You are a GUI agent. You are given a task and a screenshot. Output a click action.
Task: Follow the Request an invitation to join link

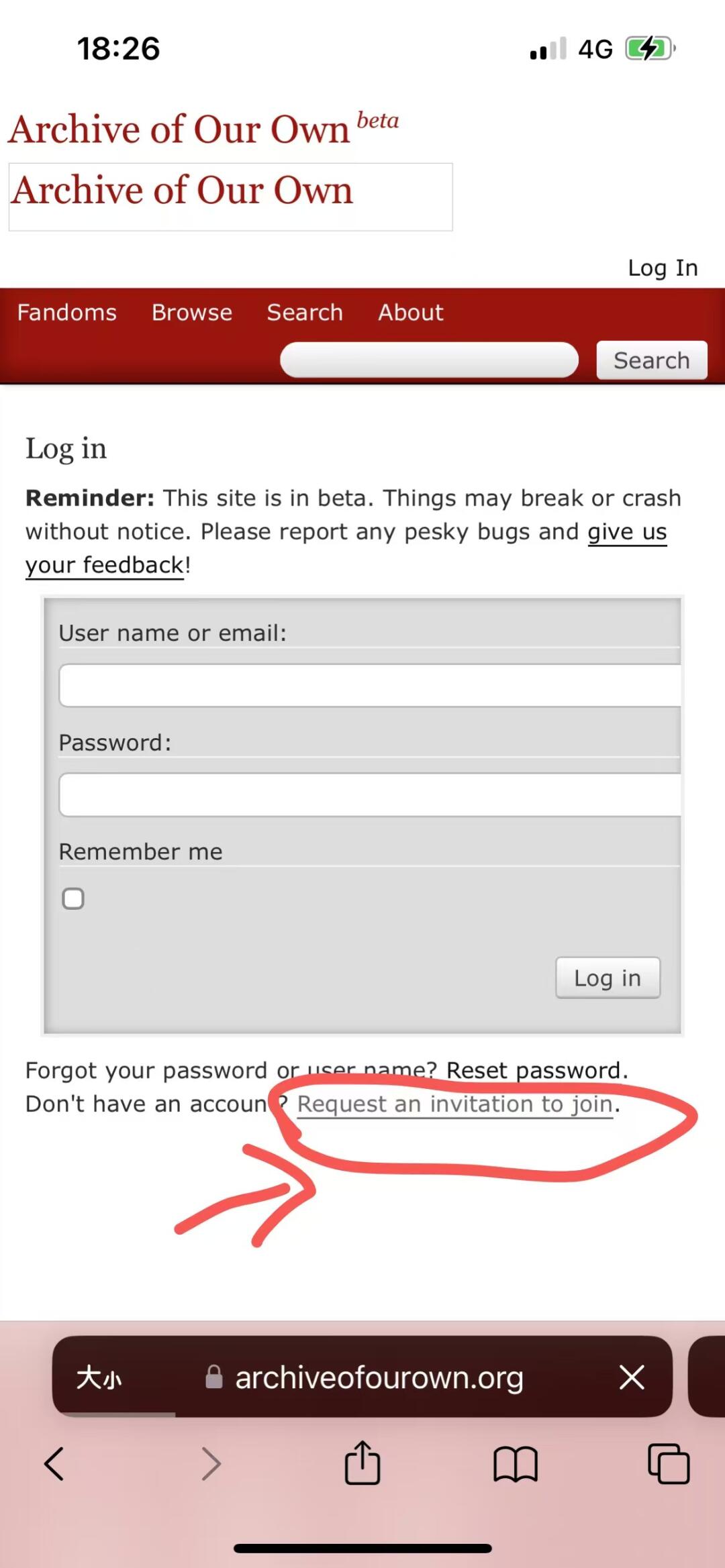click(456, 1104)
